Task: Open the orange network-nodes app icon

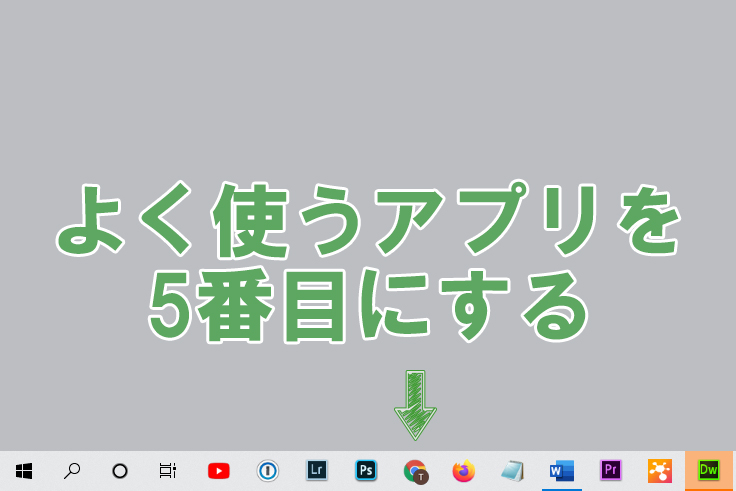Action: pyautogui.click(x=660, y=471)
